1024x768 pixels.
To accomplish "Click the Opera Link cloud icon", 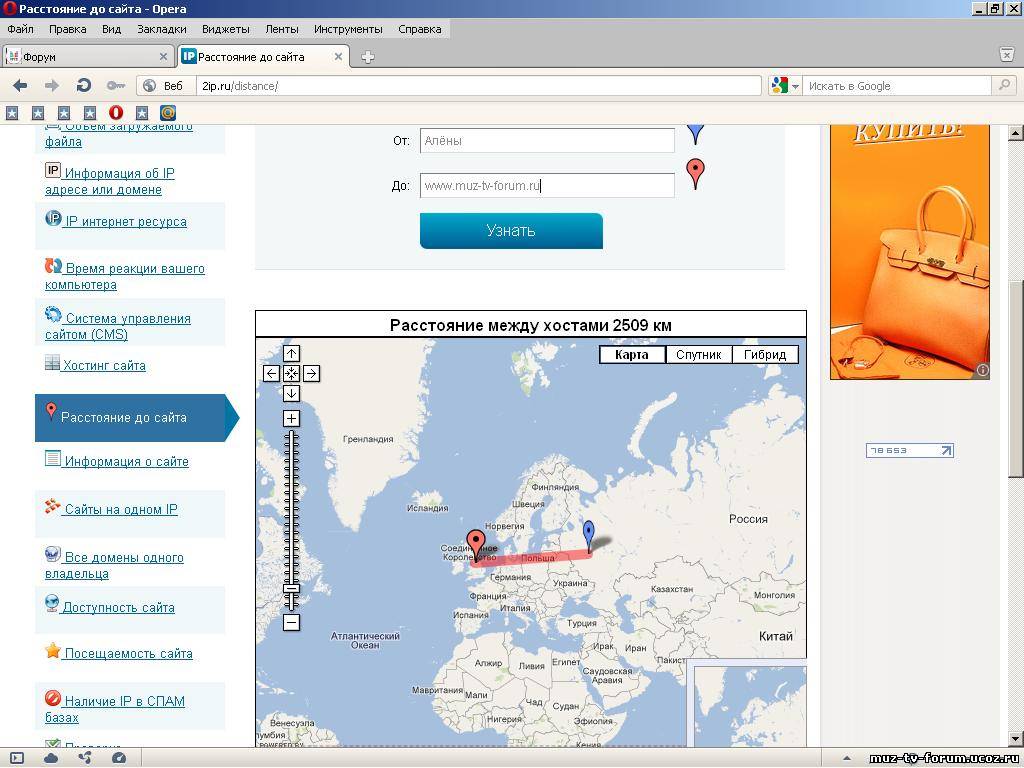I will [x=51, y=758].
